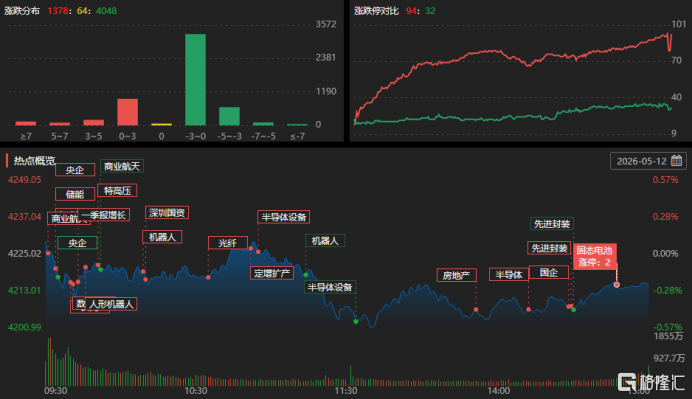
Task: Click the 固态电池 涨停 tooltip
Action: 594,256
